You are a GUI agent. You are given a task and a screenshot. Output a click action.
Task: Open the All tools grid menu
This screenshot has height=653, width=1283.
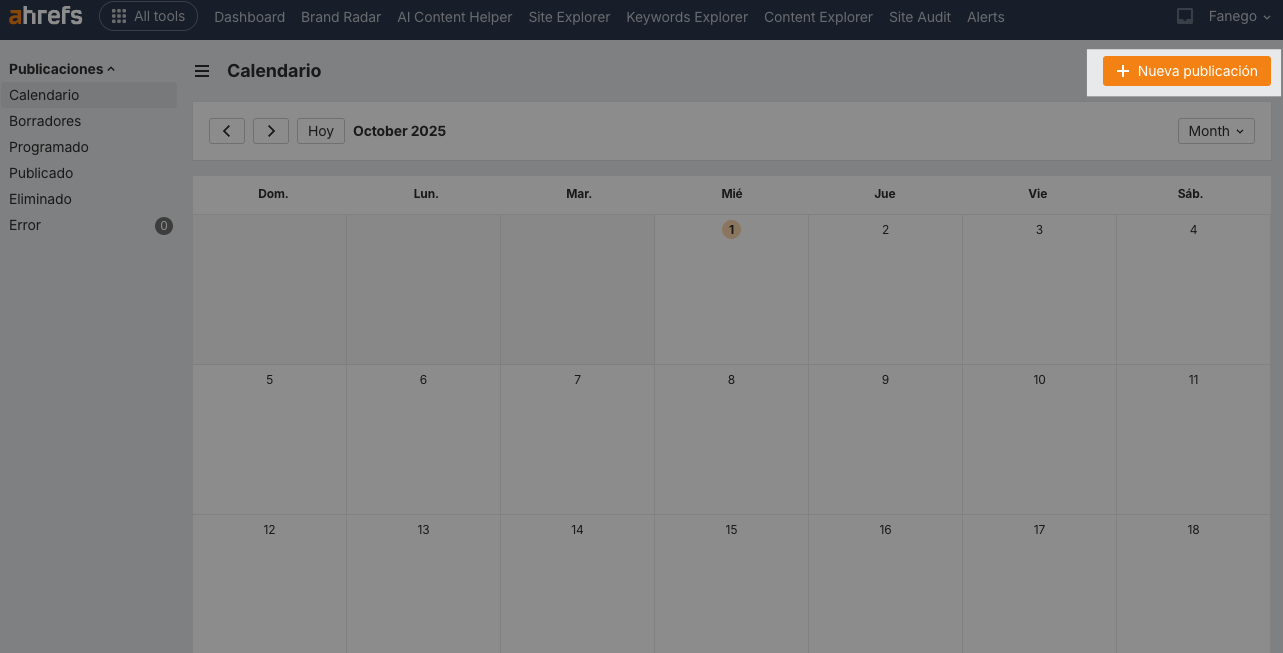point(148,17)
